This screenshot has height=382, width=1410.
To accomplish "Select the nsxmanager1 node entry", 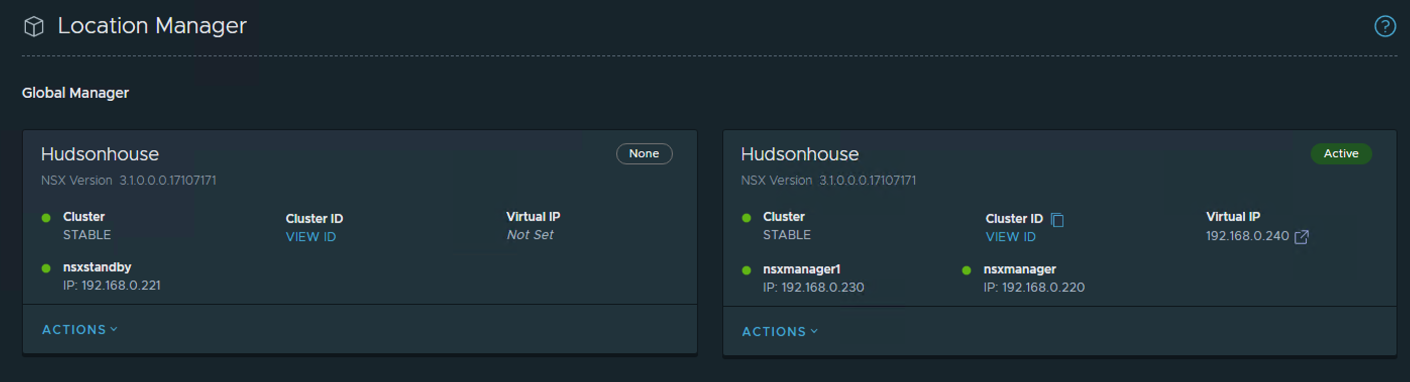I will 813,278.
